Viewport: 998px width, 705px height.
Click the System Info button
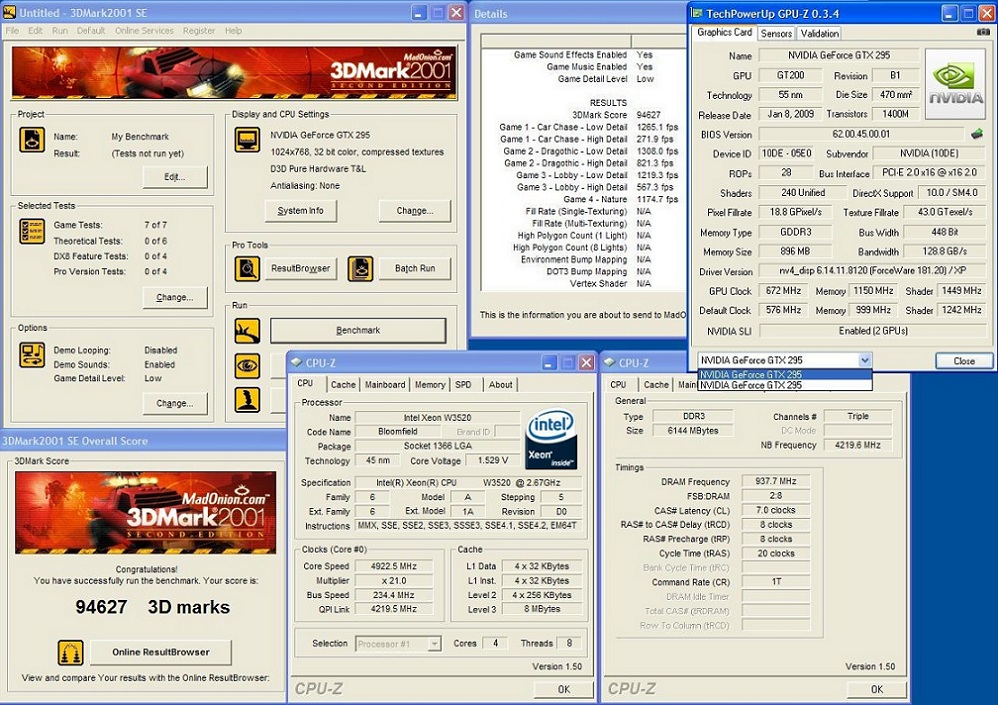tap(300, 211)
